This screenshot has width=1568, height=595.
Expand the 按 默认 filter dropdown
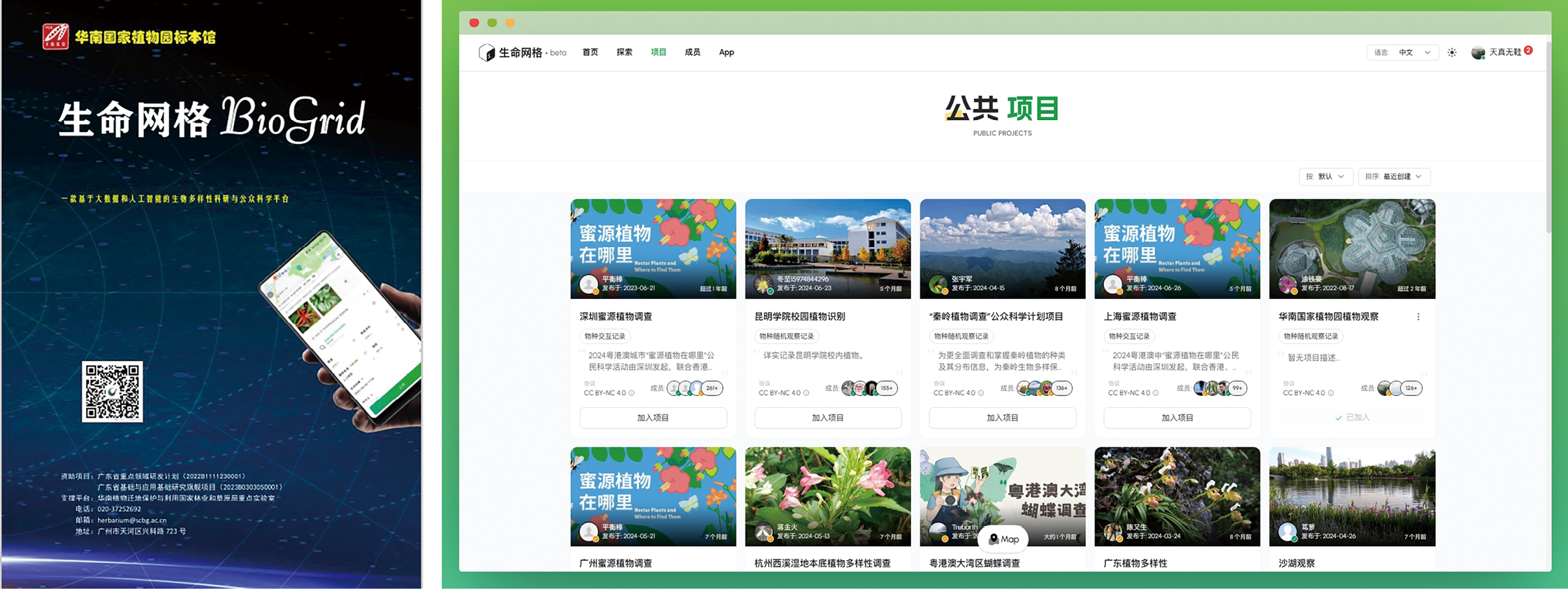pos(1326,177)
